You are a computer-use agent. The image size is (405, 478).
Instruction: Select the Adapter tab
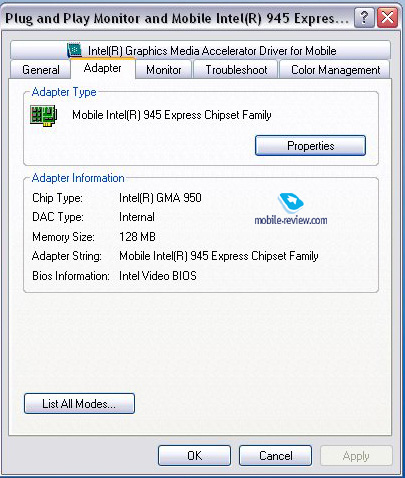(x=103, y=68)
